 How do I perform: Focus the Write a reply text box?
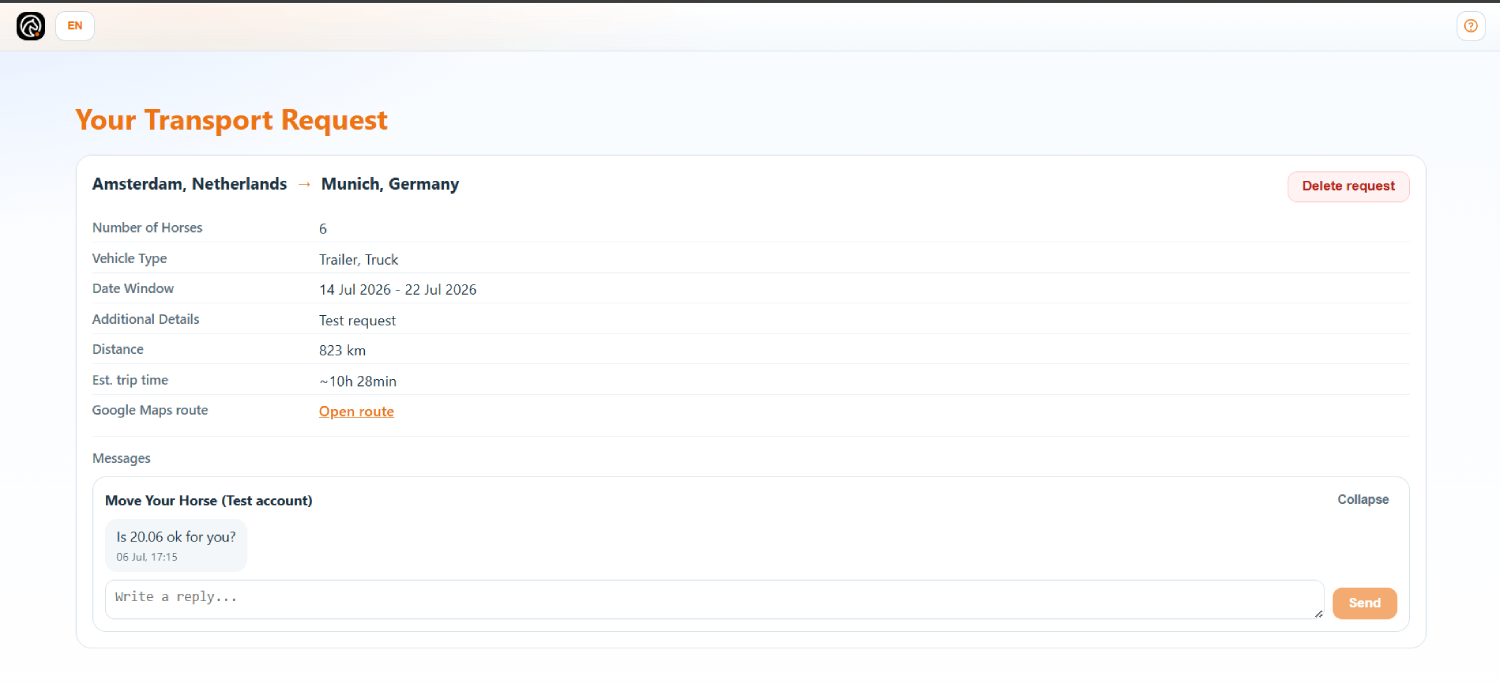click(x=714, y=599)
